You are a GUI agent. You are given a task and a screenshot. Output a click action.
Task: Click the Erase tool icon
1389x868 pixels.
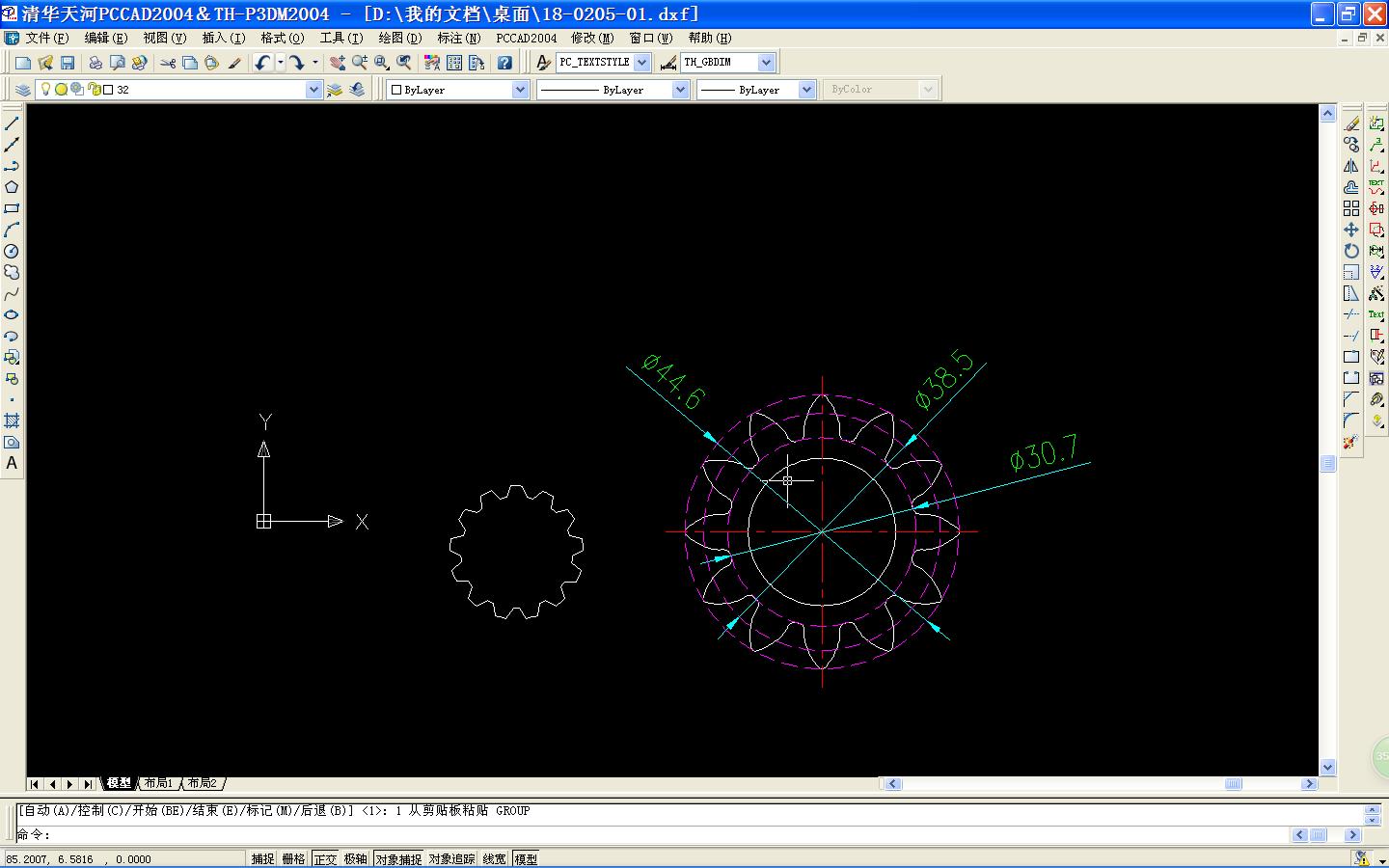point(1351,123)
